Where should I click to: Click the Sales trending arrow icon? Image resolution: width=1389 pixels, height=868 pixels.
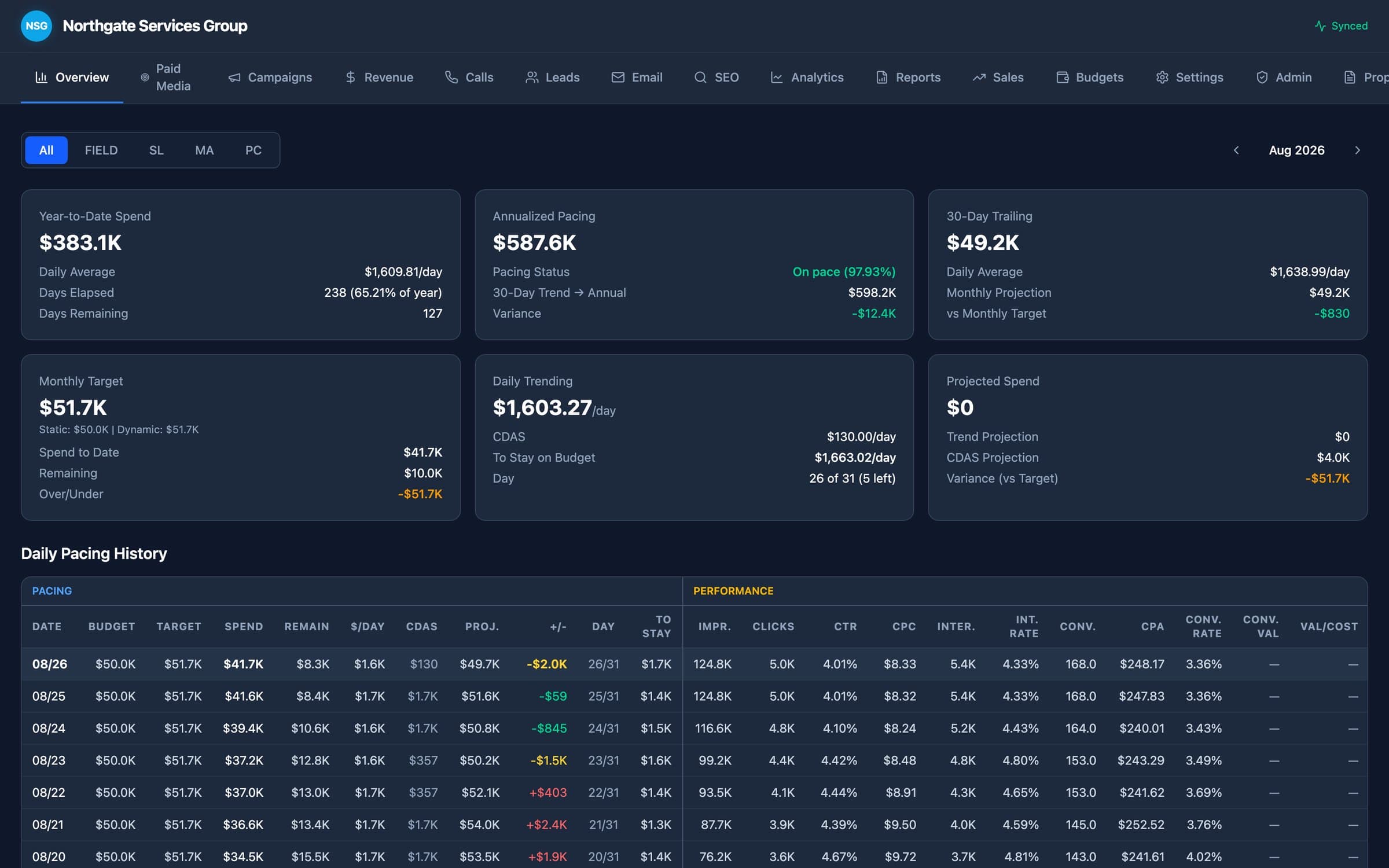click(979, 77)
